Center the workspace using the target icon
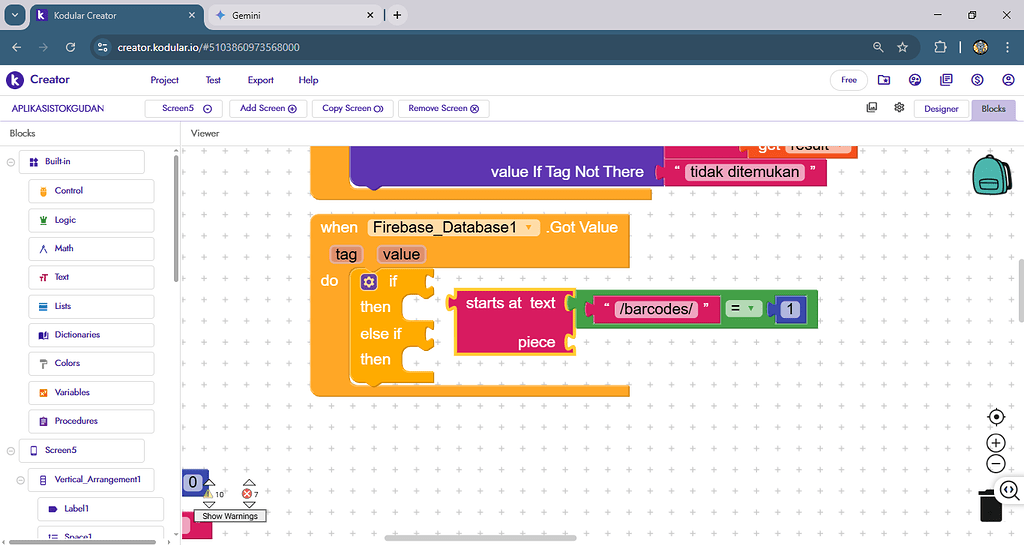The image size is (1024, 545). tap(995, 417)
